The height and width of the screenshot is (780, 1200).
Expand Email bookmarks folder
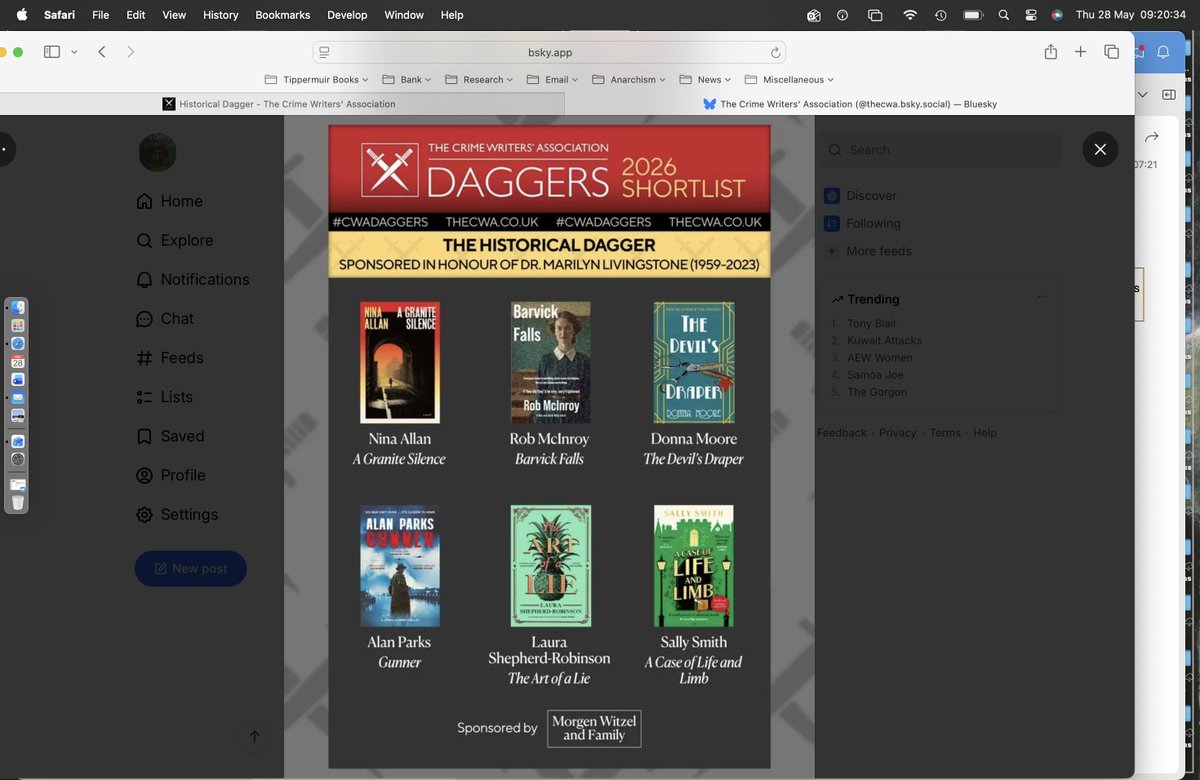click(553, 80)
